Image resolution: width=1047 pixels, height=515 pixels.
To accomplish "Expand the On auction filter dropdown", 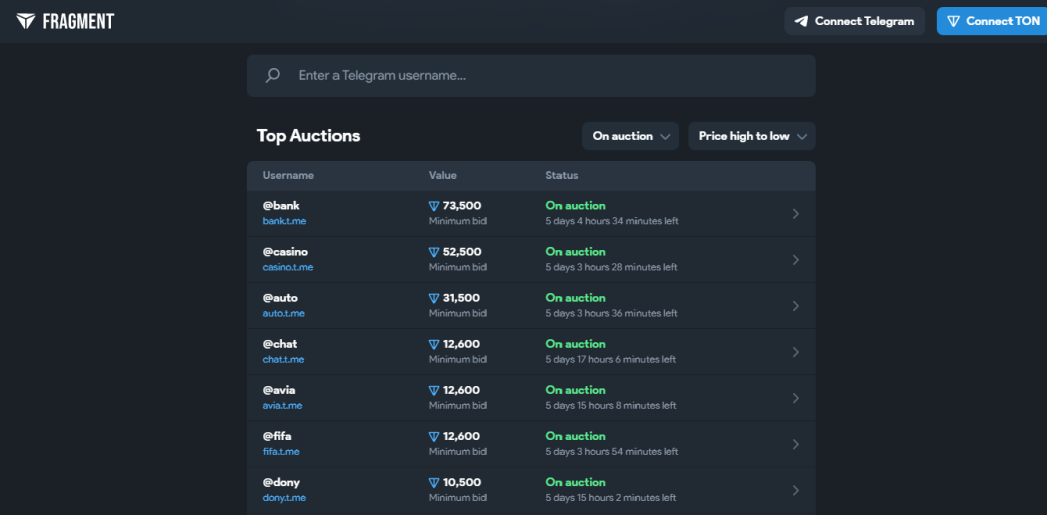I will 630,136.
